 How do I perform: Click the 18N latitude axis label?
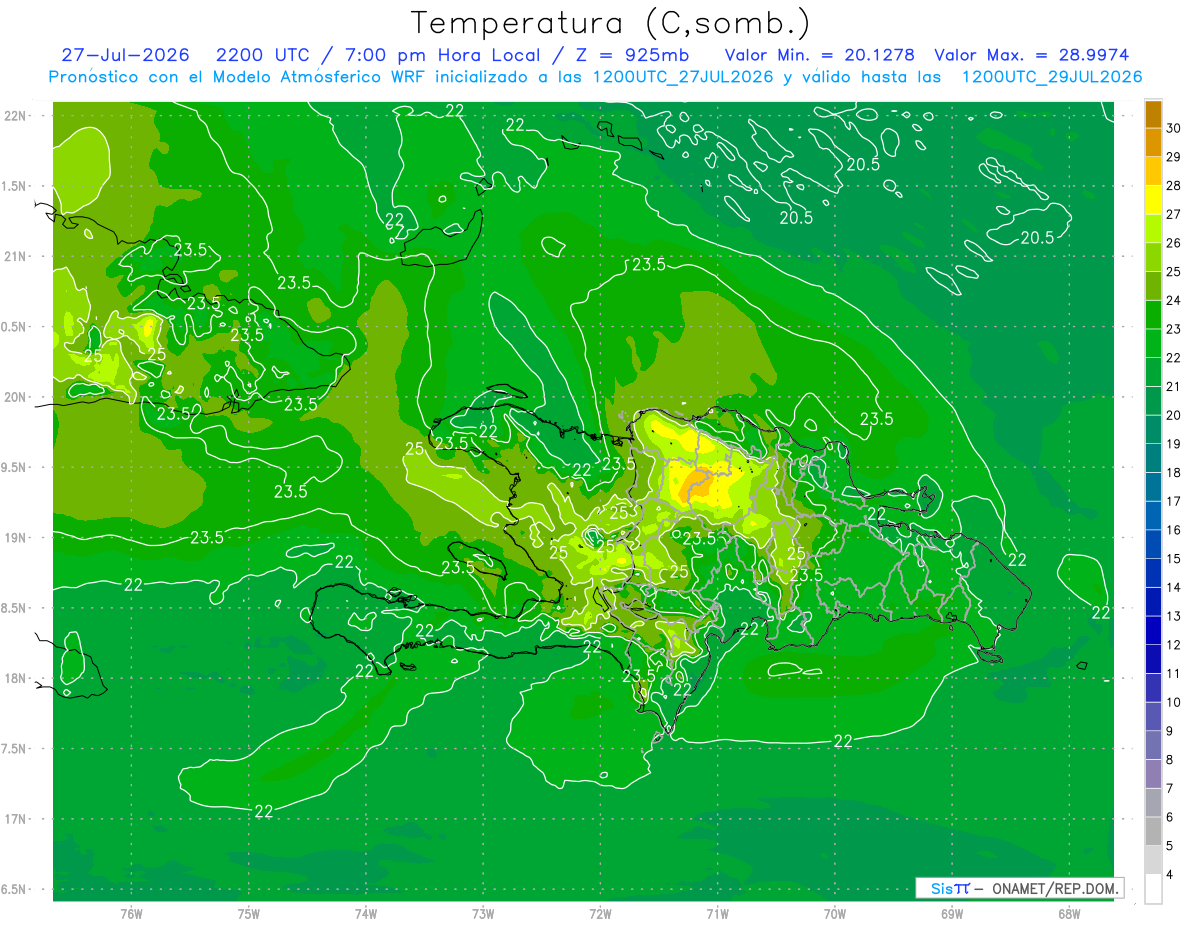click(x=16, y=678)
